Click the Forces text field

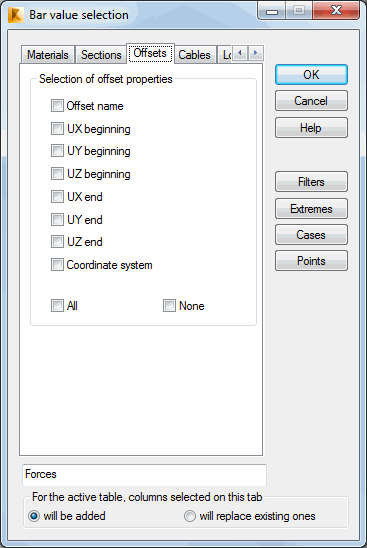click(144, 475)
